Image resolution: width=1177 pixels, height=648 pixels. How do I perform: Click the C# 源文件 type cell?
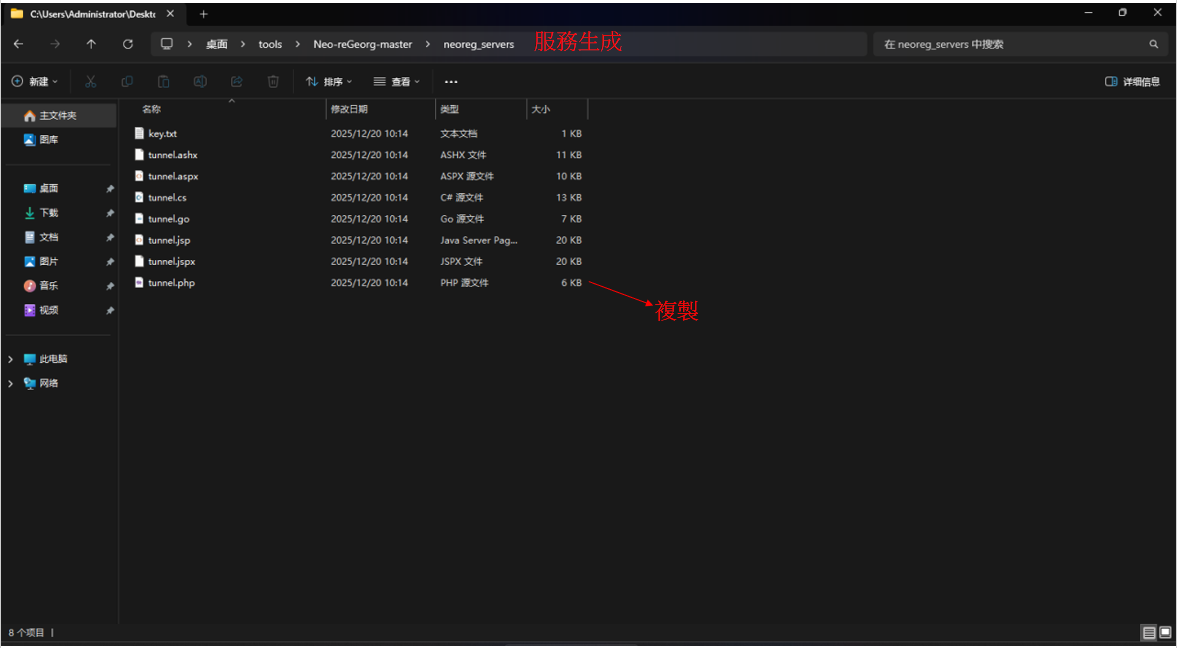(462, 197)
